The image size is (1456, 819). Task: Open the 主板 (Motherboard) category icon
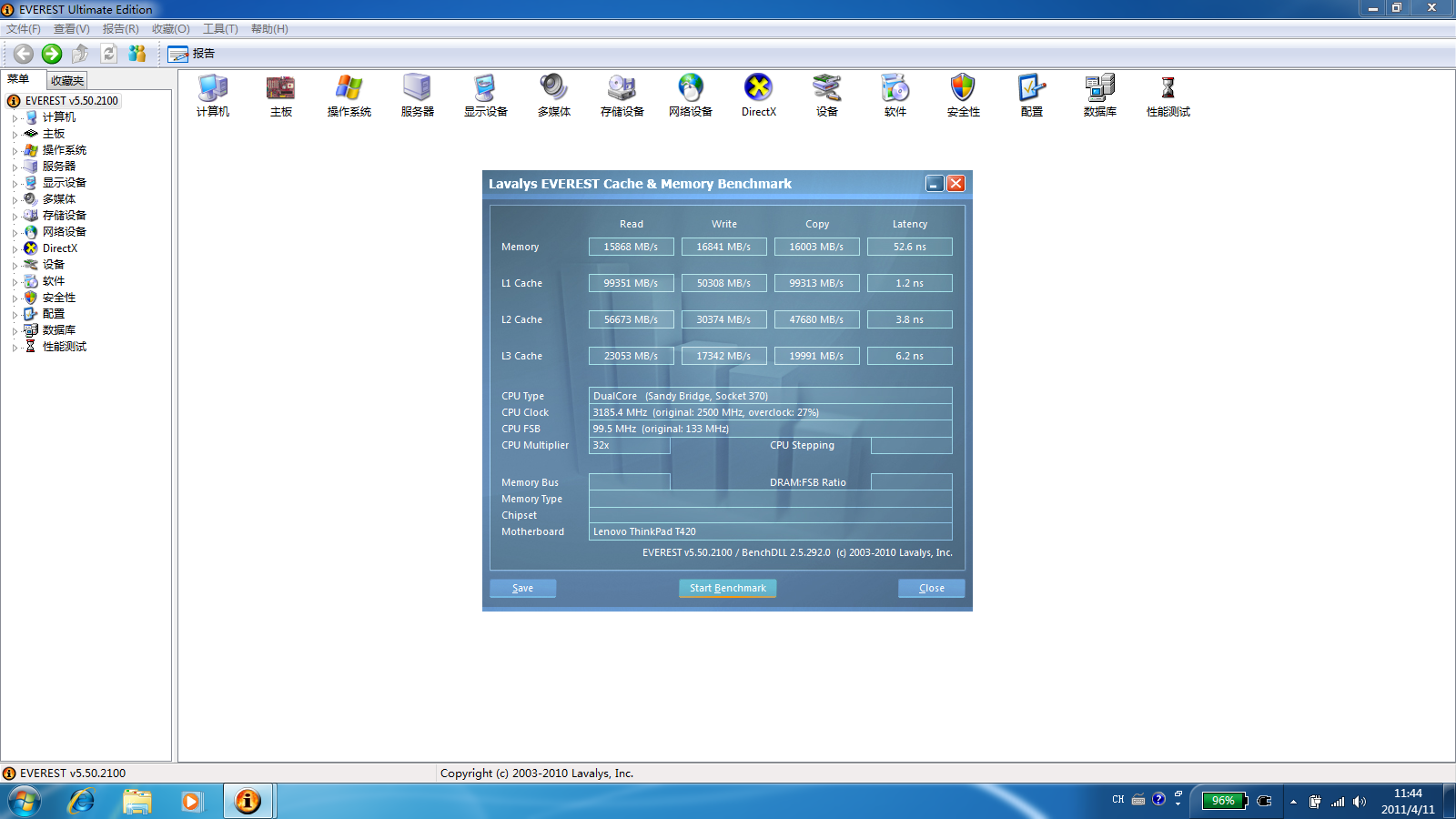point(281,96)
